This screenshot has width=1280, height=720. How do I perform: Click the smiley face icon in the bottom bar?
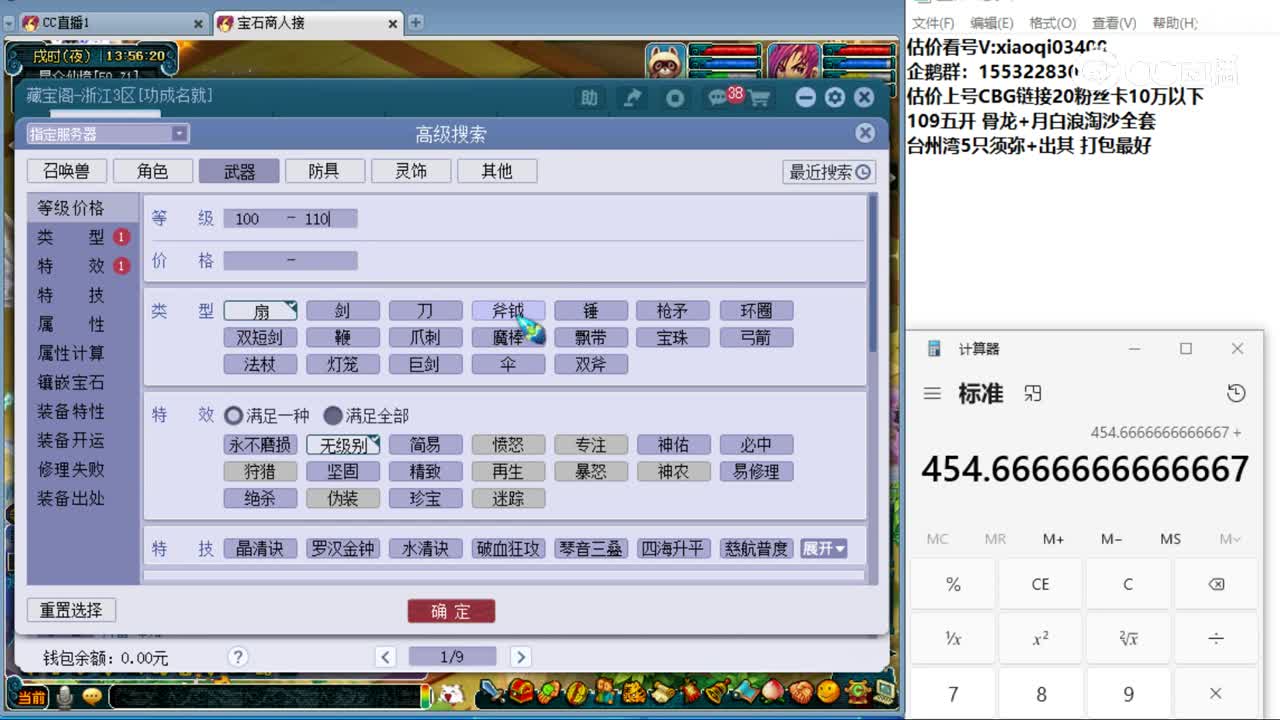pos(826,694)
